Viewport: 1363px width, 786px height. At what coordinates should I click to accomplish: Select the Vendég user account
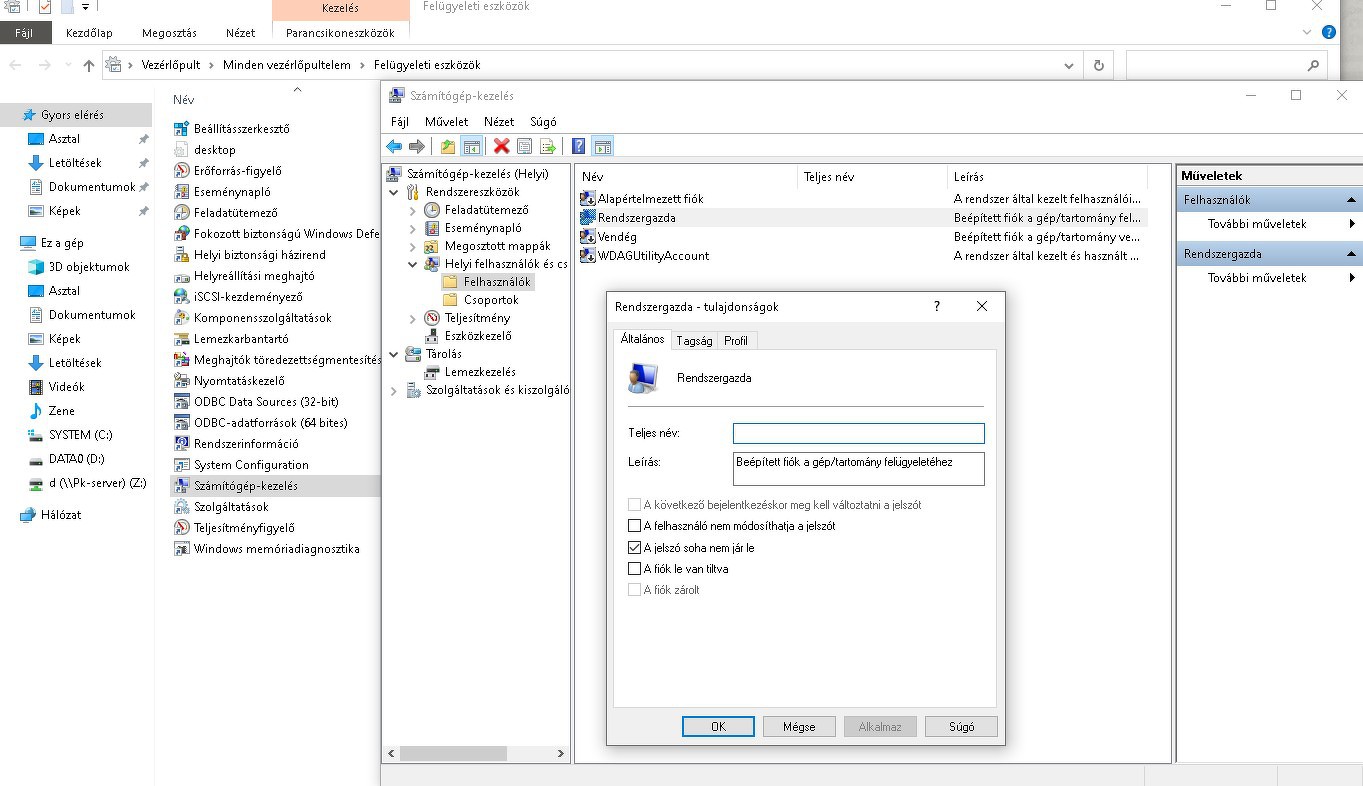coord(617,237)
